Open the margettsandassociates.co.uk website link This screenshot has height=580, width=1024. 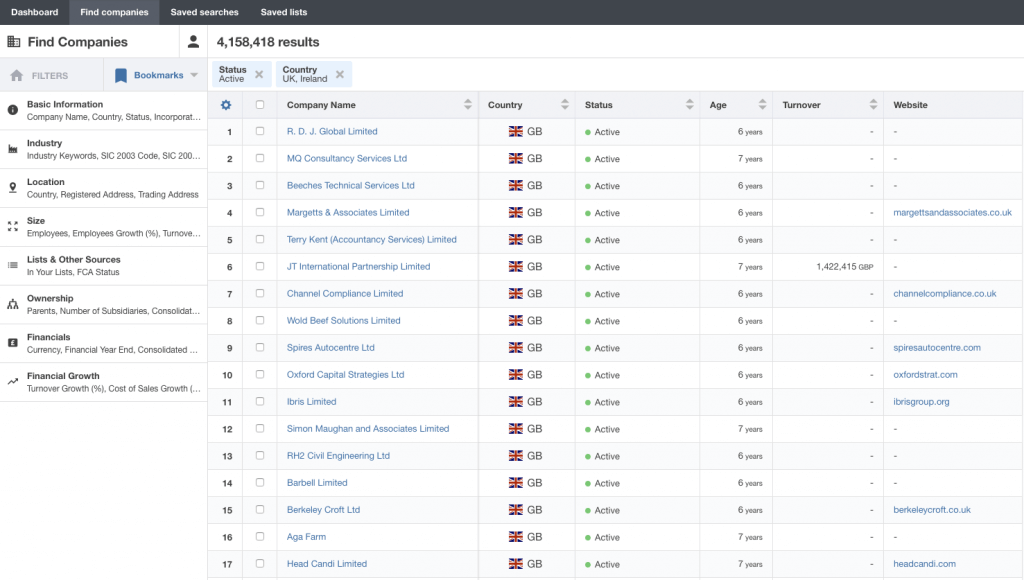pyautogui.click(x=955, y=212)
